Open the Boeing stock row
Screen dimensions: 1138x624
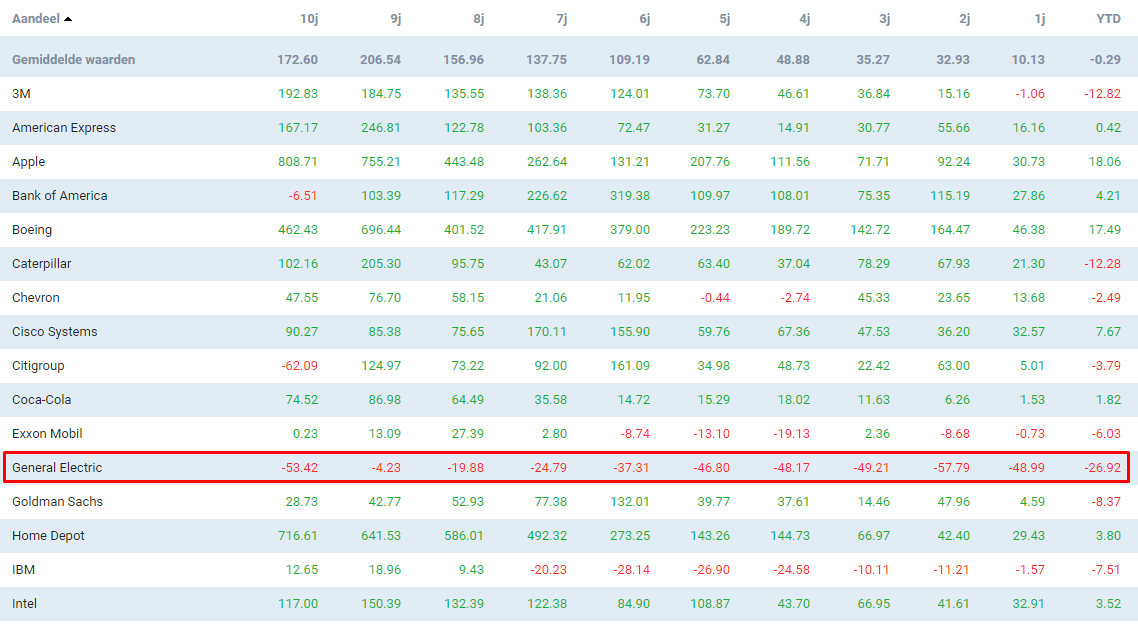pyautogui.click(x=569, y=230)
